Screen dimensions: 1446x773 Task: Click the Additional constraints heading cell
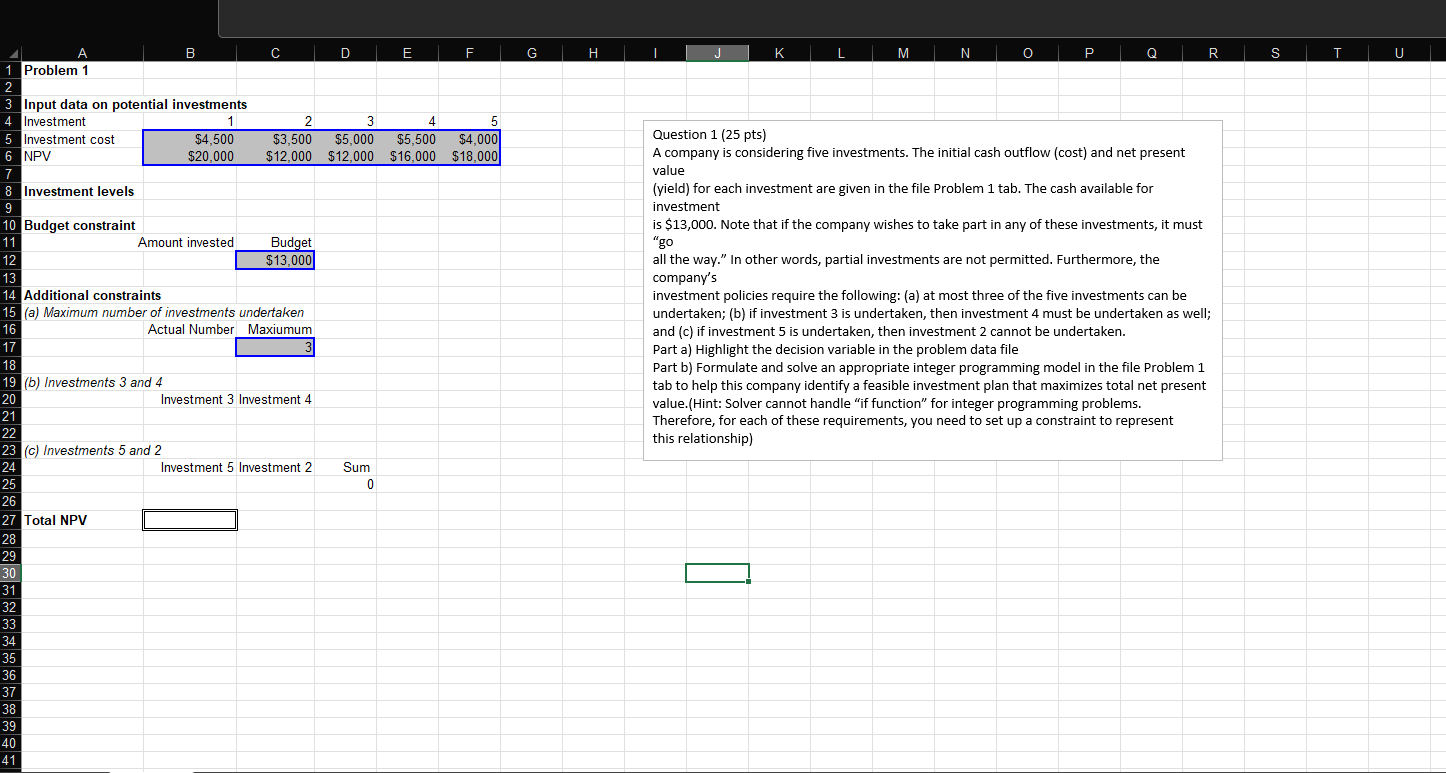point(93,295)
